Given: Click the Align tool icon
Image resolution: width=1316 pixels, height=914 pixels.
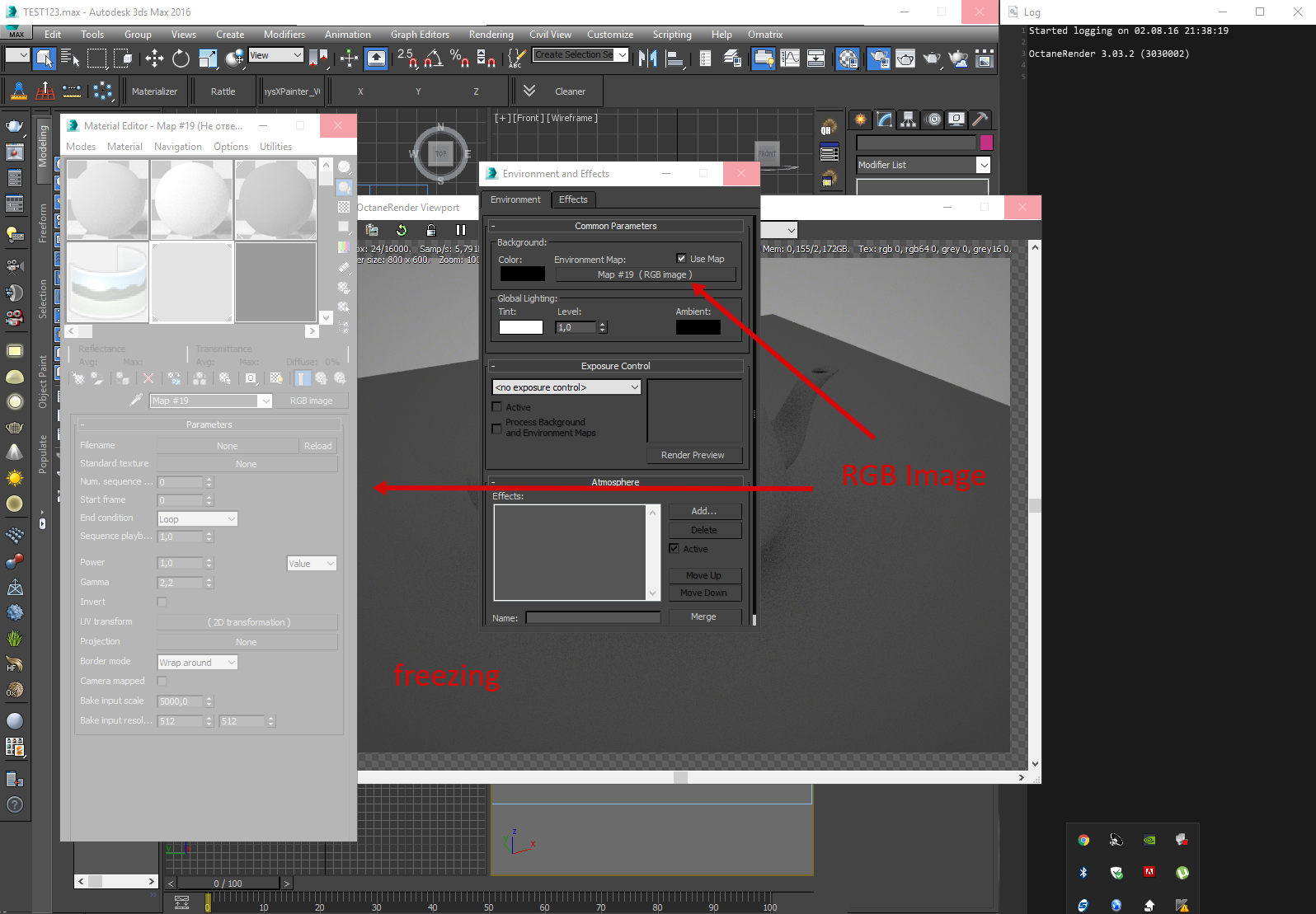Looking at the screenshot, I should pyautogui.click(x=675, y=58).
